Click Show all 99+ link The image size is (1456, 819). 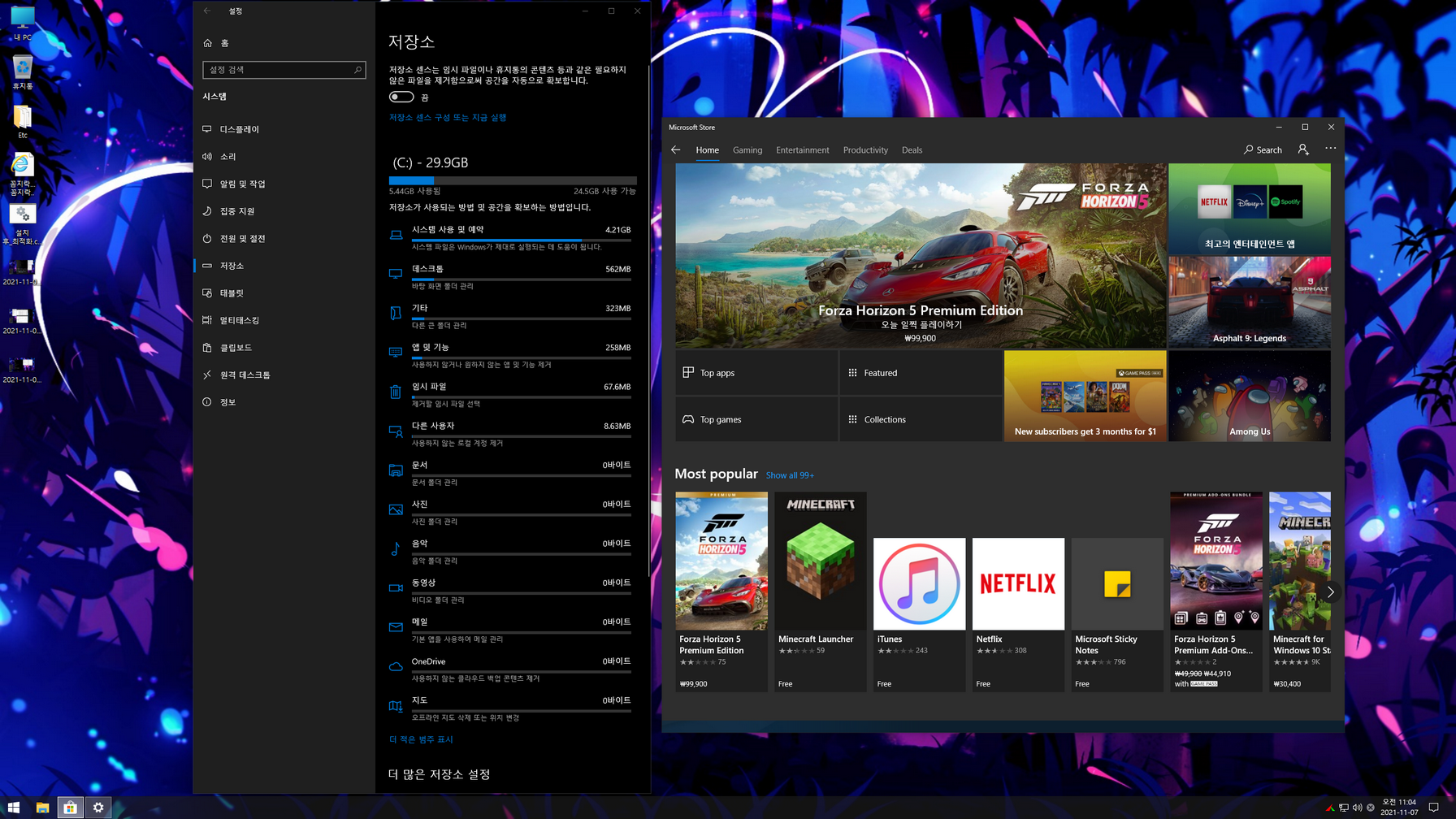tap(790, 475)
